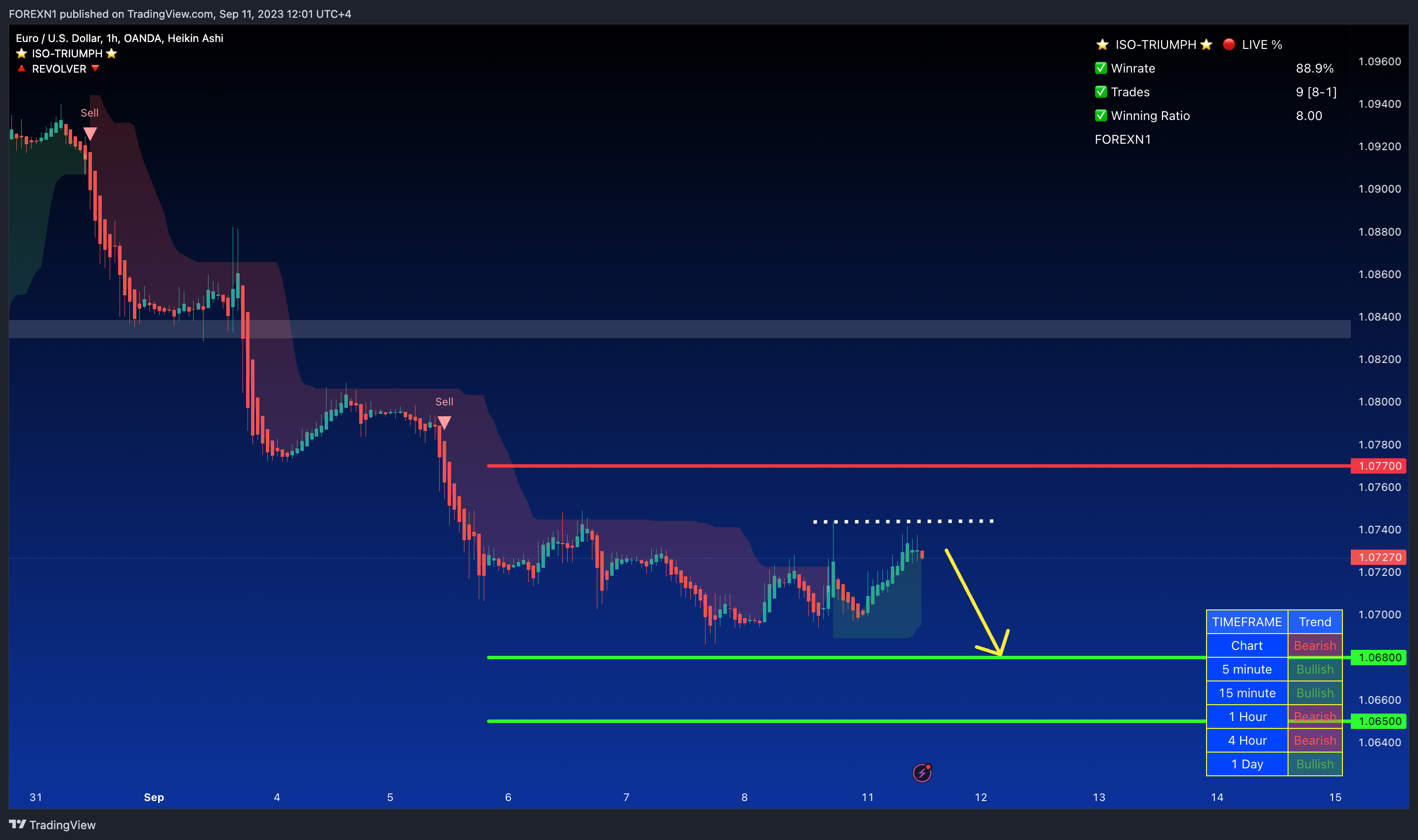Click the 1 Hour row label
Screen dimensions: 1418x840
pos(1247,717)
